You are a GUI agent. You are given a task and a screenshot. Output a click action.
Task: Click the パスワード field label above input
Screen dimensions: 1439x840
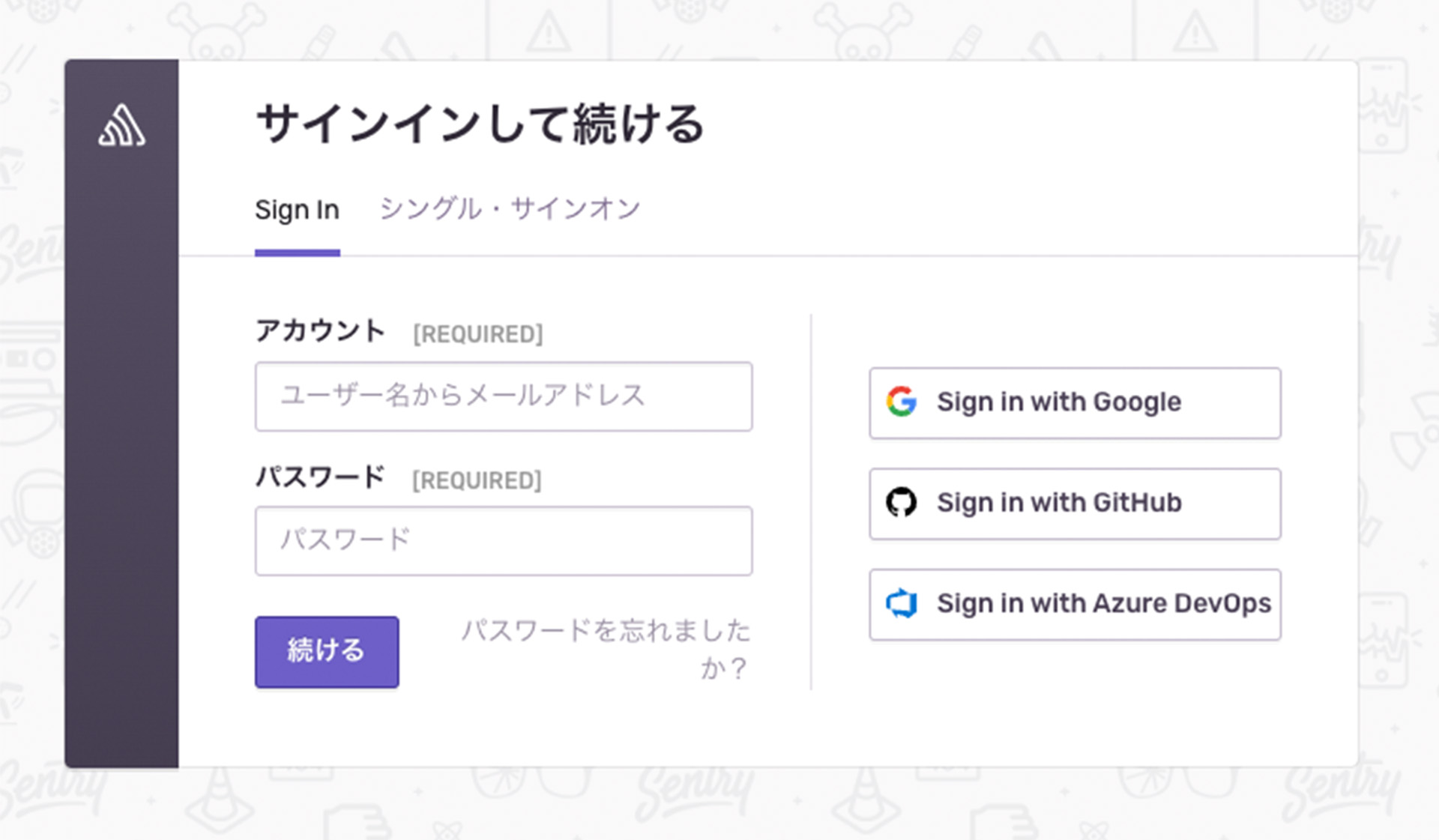pyautogui.click(x=320, y=477)
